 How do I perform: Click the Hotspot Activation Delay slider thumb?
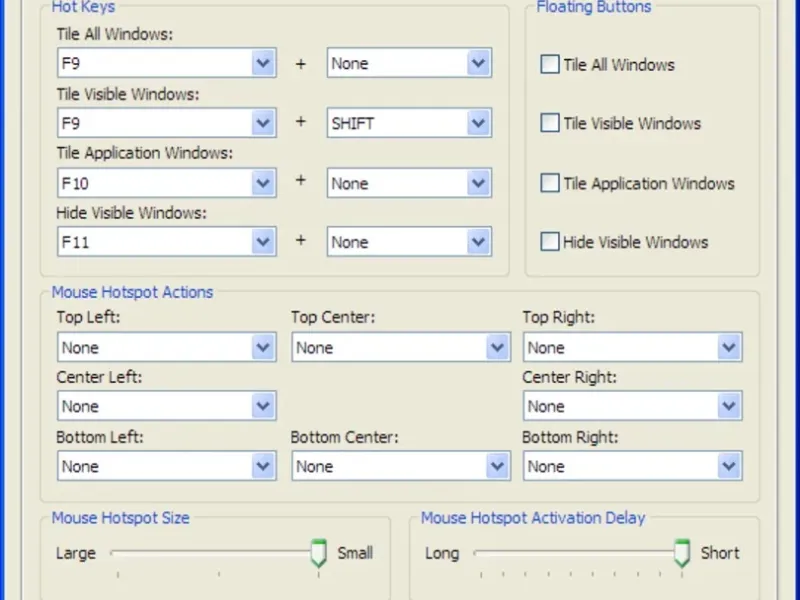682,553
